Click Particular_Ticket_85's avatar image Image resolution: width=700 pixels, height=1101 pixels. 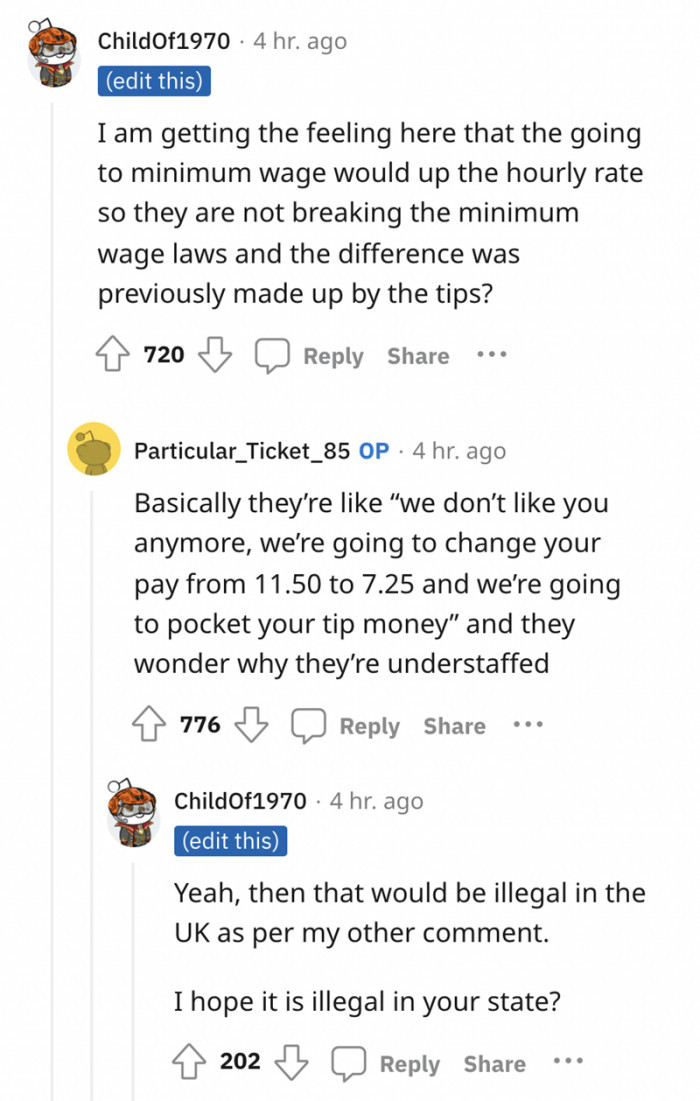[x=92, y=448]
